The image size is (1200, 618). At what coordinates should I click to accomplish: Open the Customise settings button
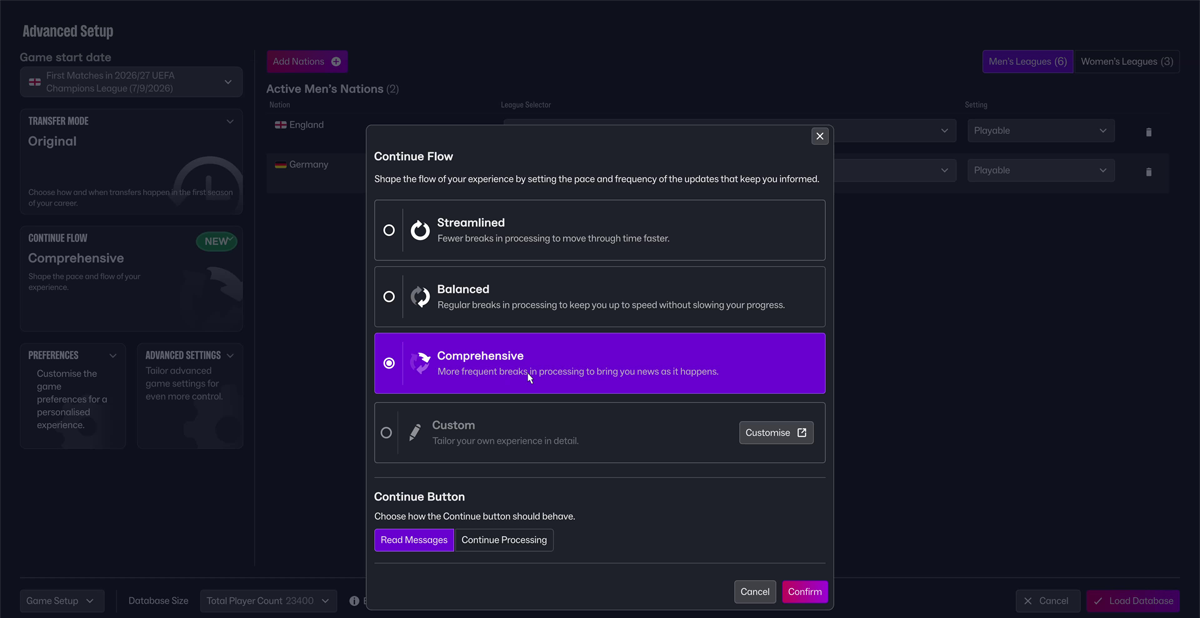tap(776, 433)
